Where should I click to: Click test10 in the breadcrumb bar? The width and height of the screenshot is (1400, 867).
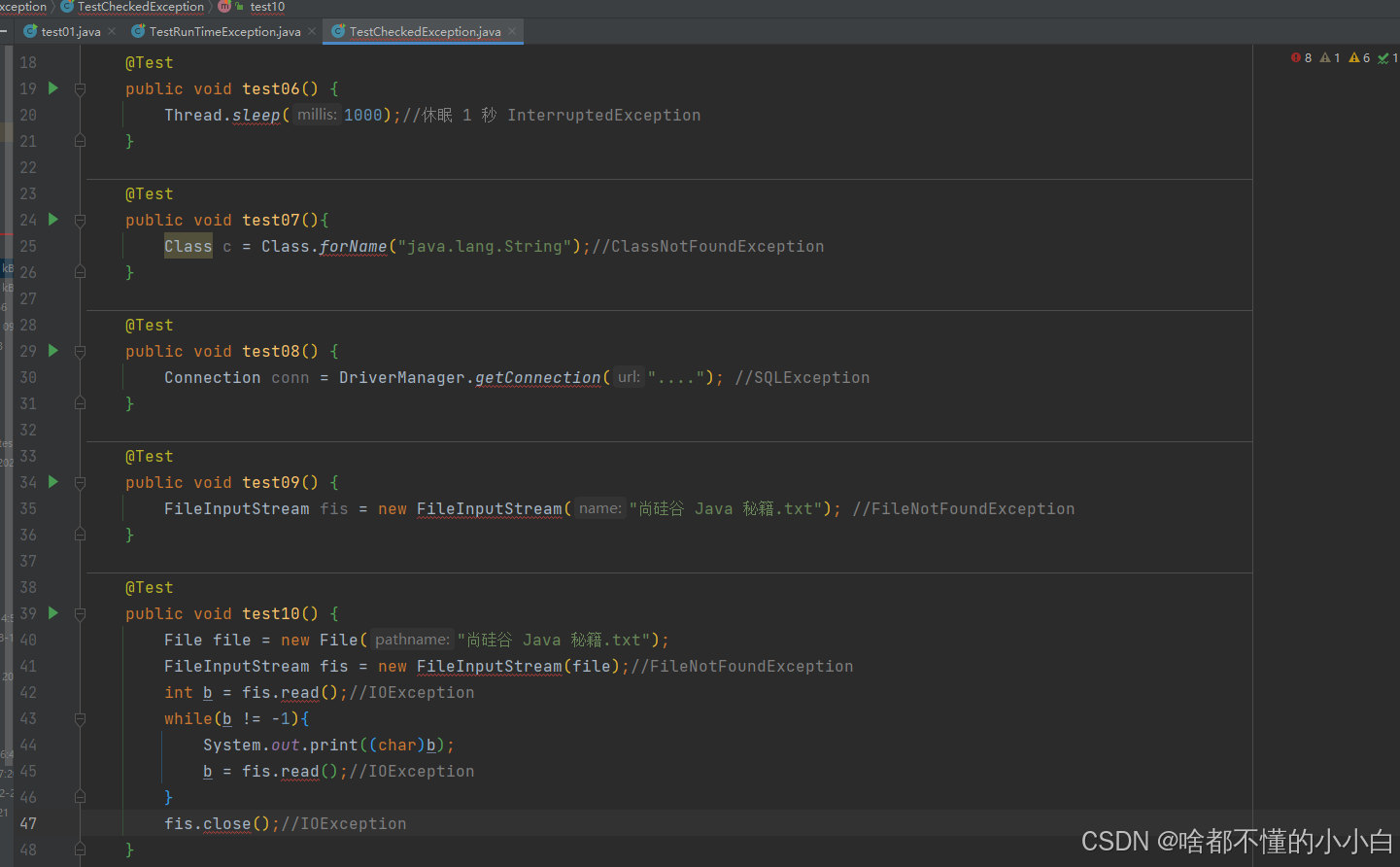click(x=267, y=7)
